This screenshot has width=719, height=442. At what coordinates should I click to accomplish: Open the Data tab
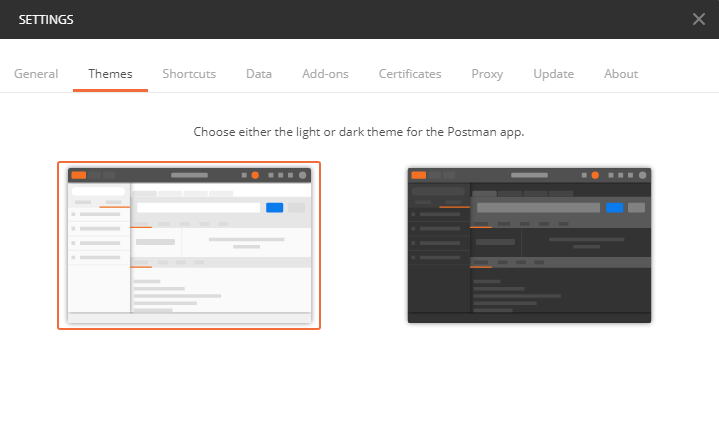pyautogui.click(x=259, y=74)
